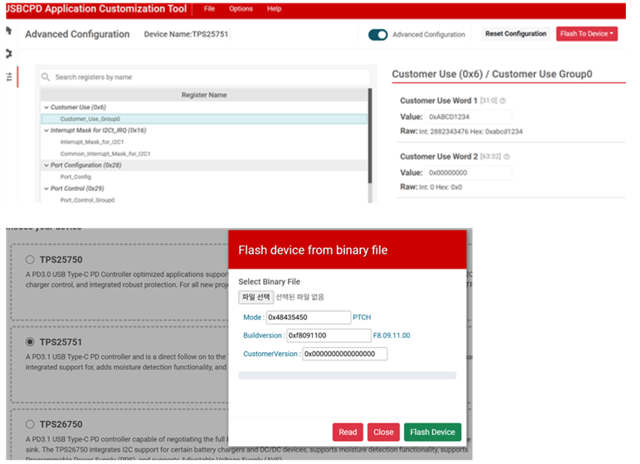Screen dimensions: 640x464
Task: Click the pointer icon in left sidebar
Action: click(9, 31)
